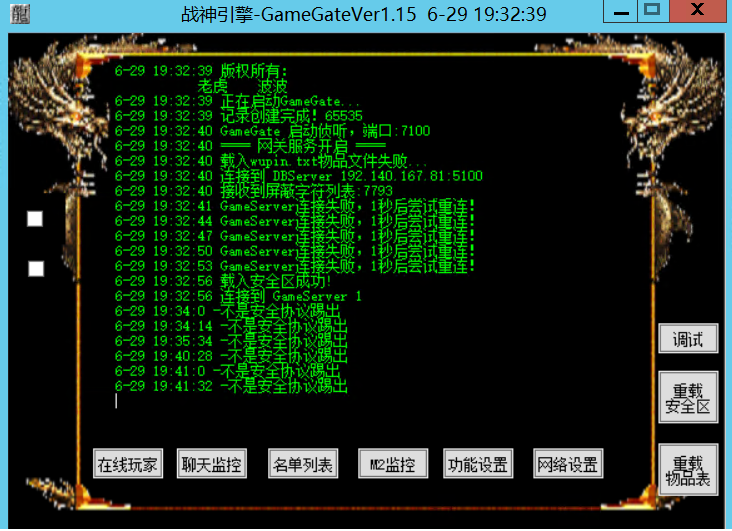Open 功能设置 function settings
This screenshot has width=732, height=531.
[x=478, y=464]
